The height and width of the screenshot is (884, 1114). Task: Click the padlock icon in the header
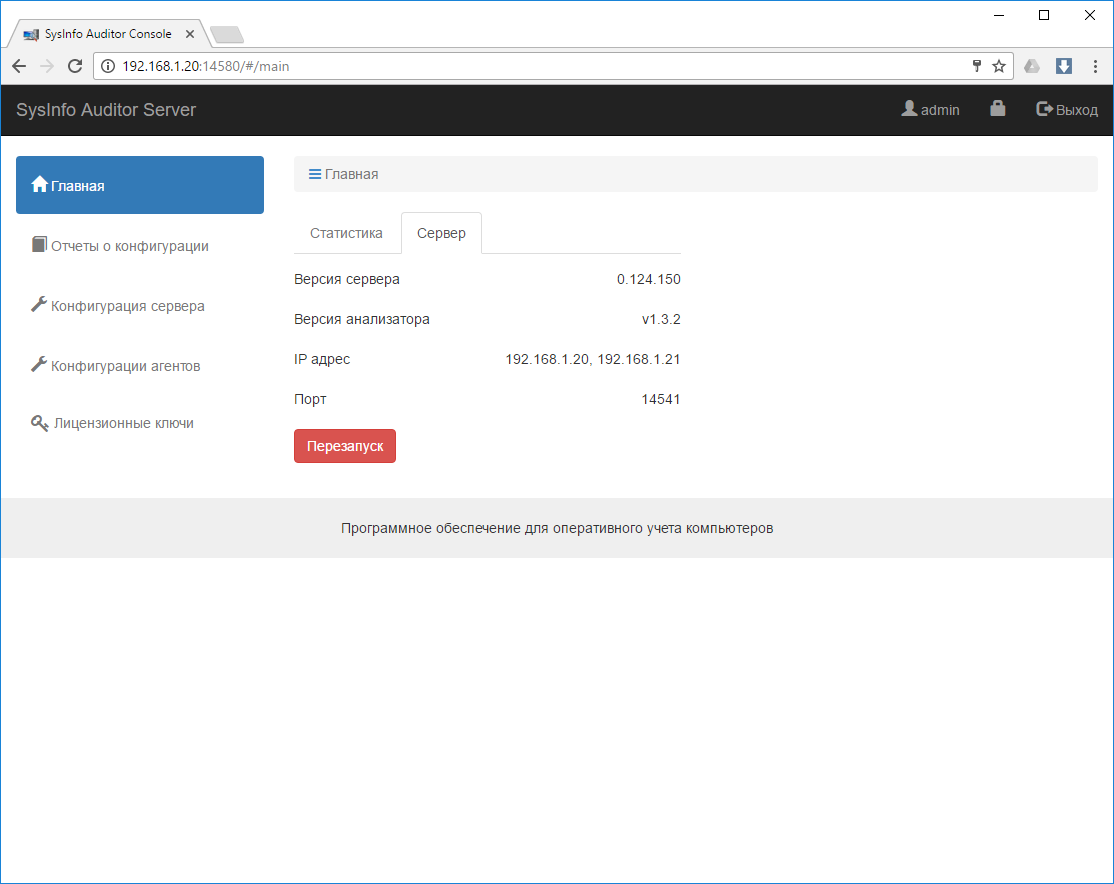point(997,107)
